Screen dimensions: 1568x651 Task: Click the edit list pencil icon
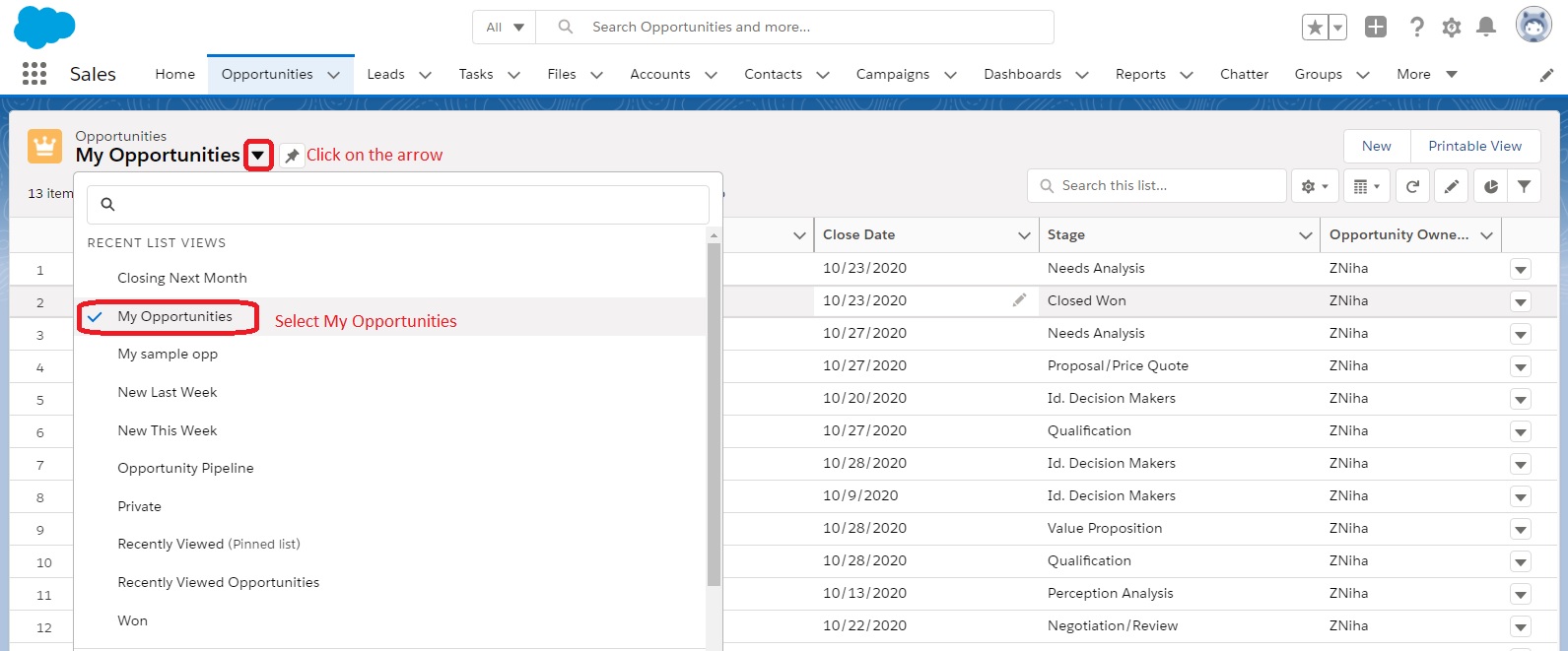click(x=1452, y=186)
